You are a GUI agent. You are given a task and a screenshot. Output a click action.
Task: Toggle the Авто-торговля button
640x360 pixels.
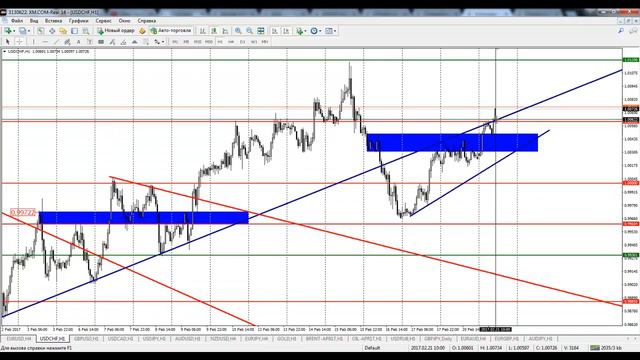[171, 31]
